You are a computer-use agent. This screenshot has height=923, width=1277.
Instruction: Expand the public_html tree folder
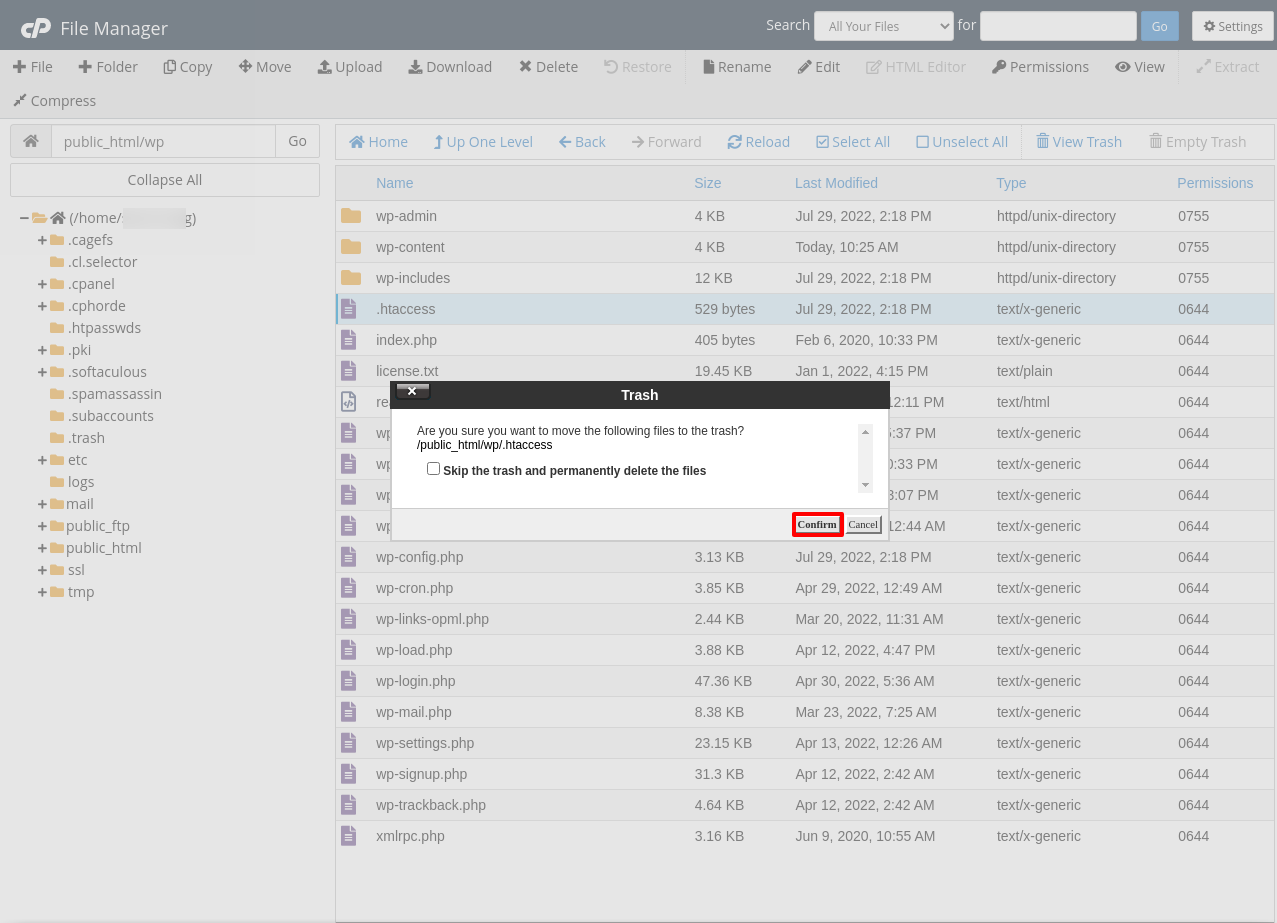point(42,548)
